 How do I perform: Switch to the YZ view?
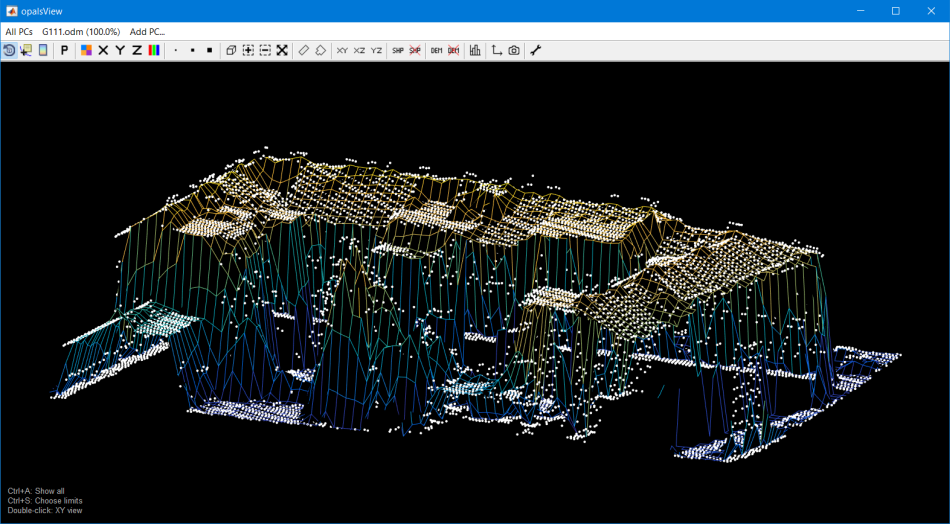click(x=376, y=50)
